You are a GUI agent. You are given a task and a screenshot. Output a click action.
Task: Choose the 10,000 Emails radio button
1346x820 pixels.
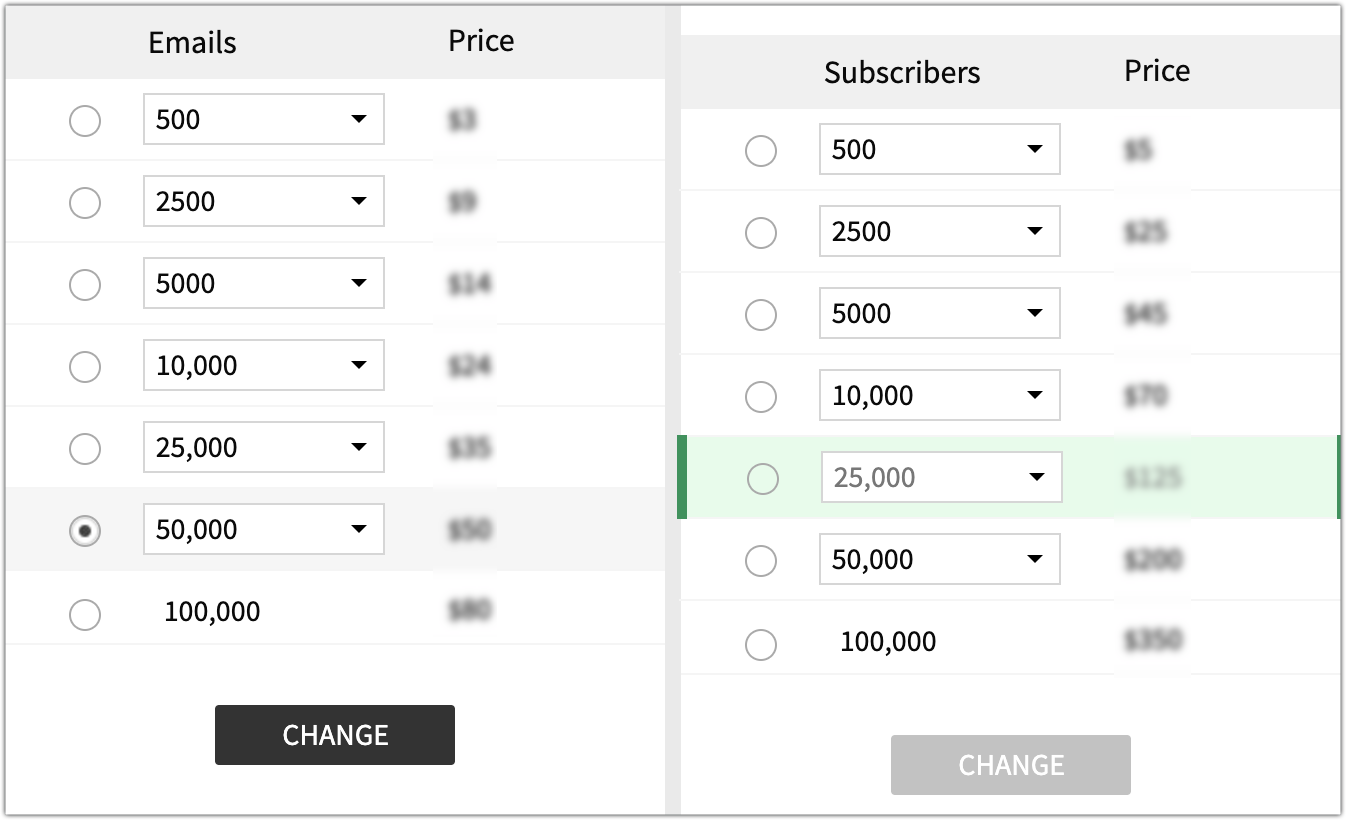tap(85, 367)
